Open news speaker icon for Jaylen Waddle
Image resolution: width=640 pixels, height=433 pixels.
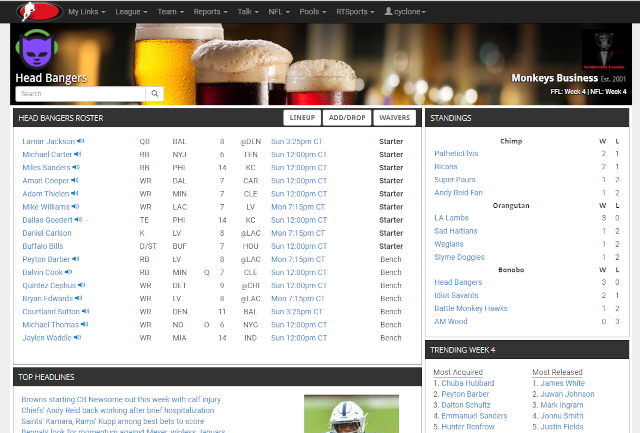tap(77, 337)
